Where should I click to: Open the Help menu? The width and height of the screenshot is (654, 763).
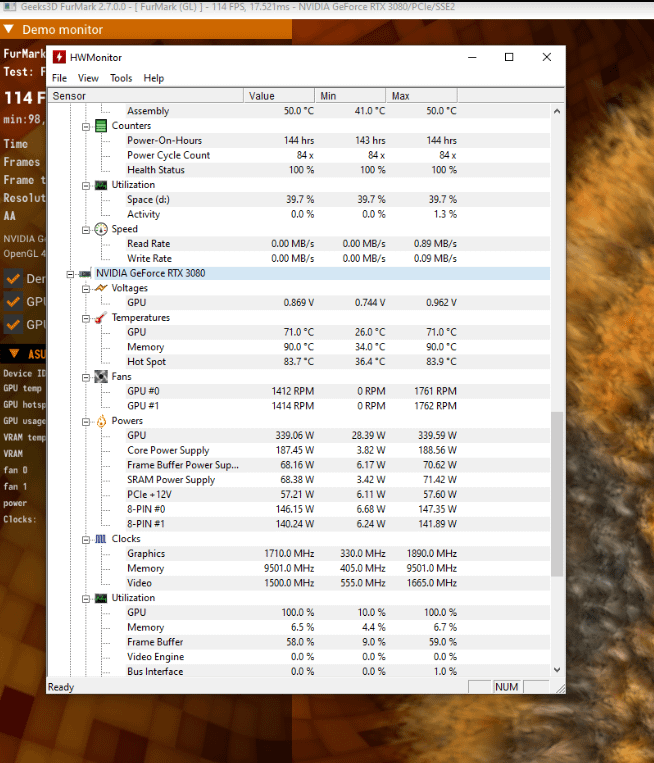pyautogui.click(x=153, y=78)
